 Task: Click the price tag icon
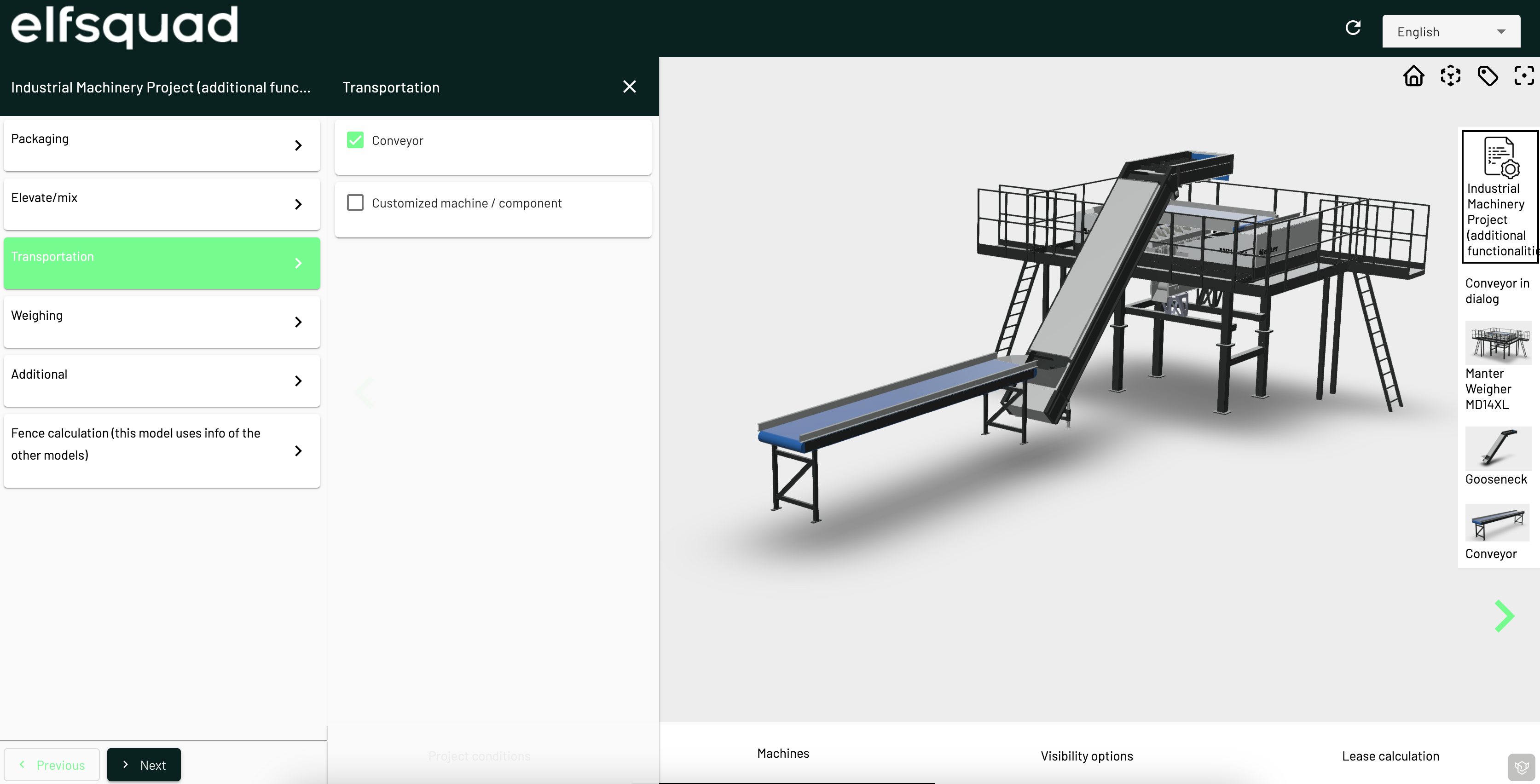[1488, 76]
